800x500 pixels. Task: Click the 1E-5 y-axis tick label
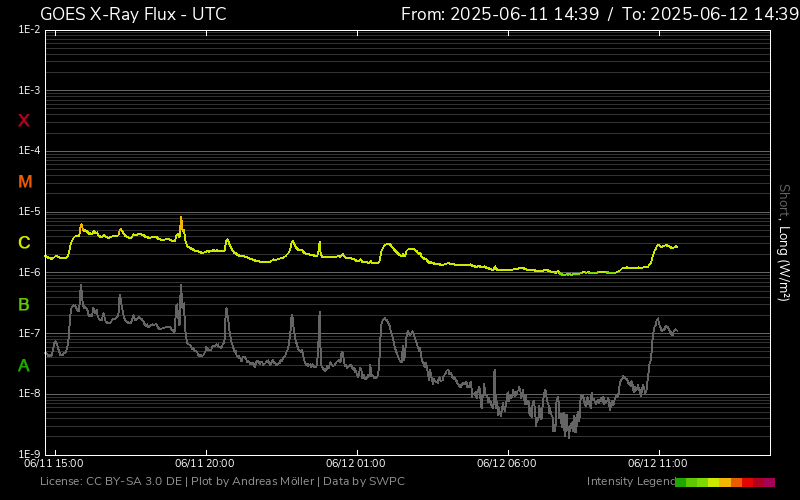pos(28,212)
